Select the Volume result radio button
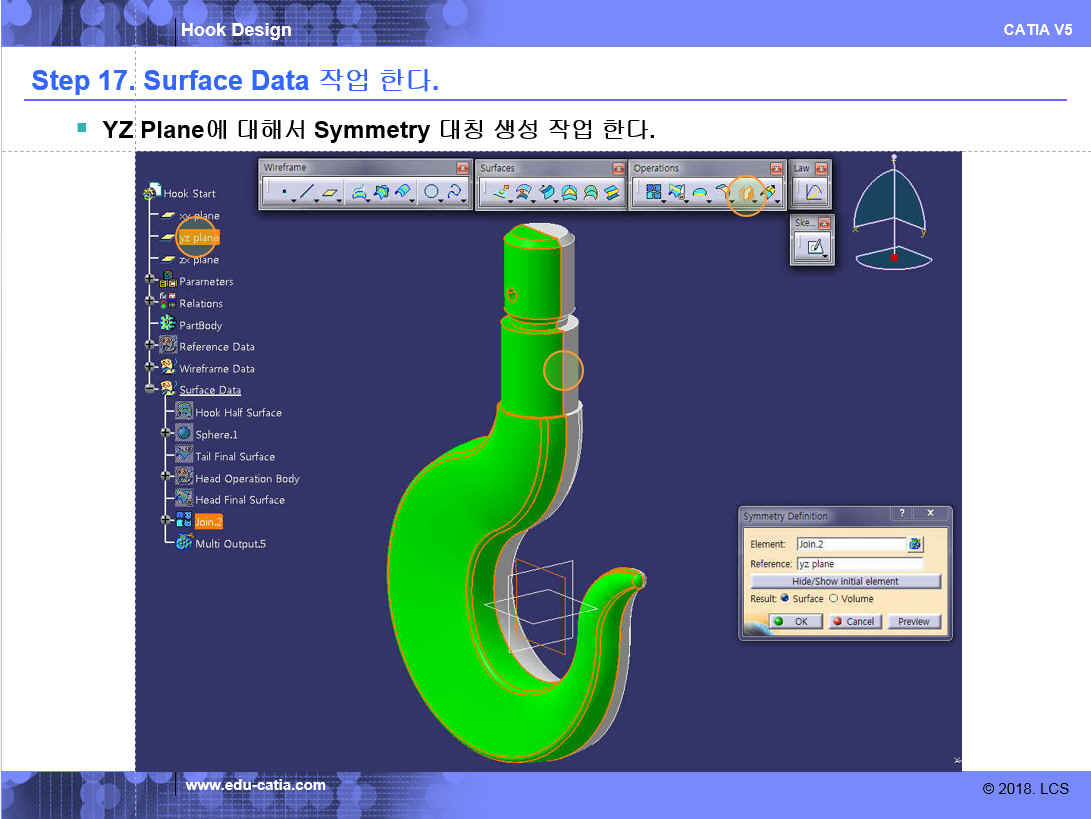The height and width of the screenshot is (819, 1091). tap(833, 599)
